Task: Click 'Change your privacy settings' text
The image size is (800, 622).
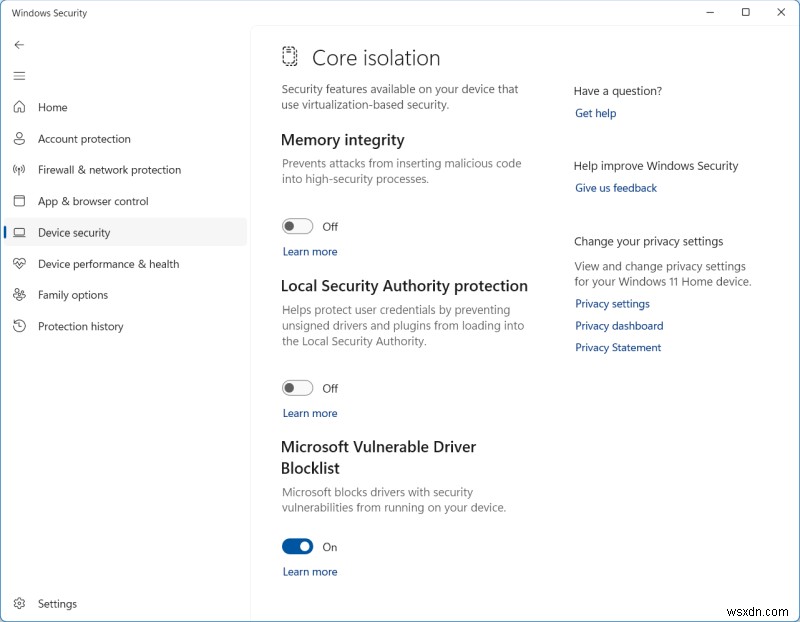Action: pyautogui.click(x=648, y=242)
